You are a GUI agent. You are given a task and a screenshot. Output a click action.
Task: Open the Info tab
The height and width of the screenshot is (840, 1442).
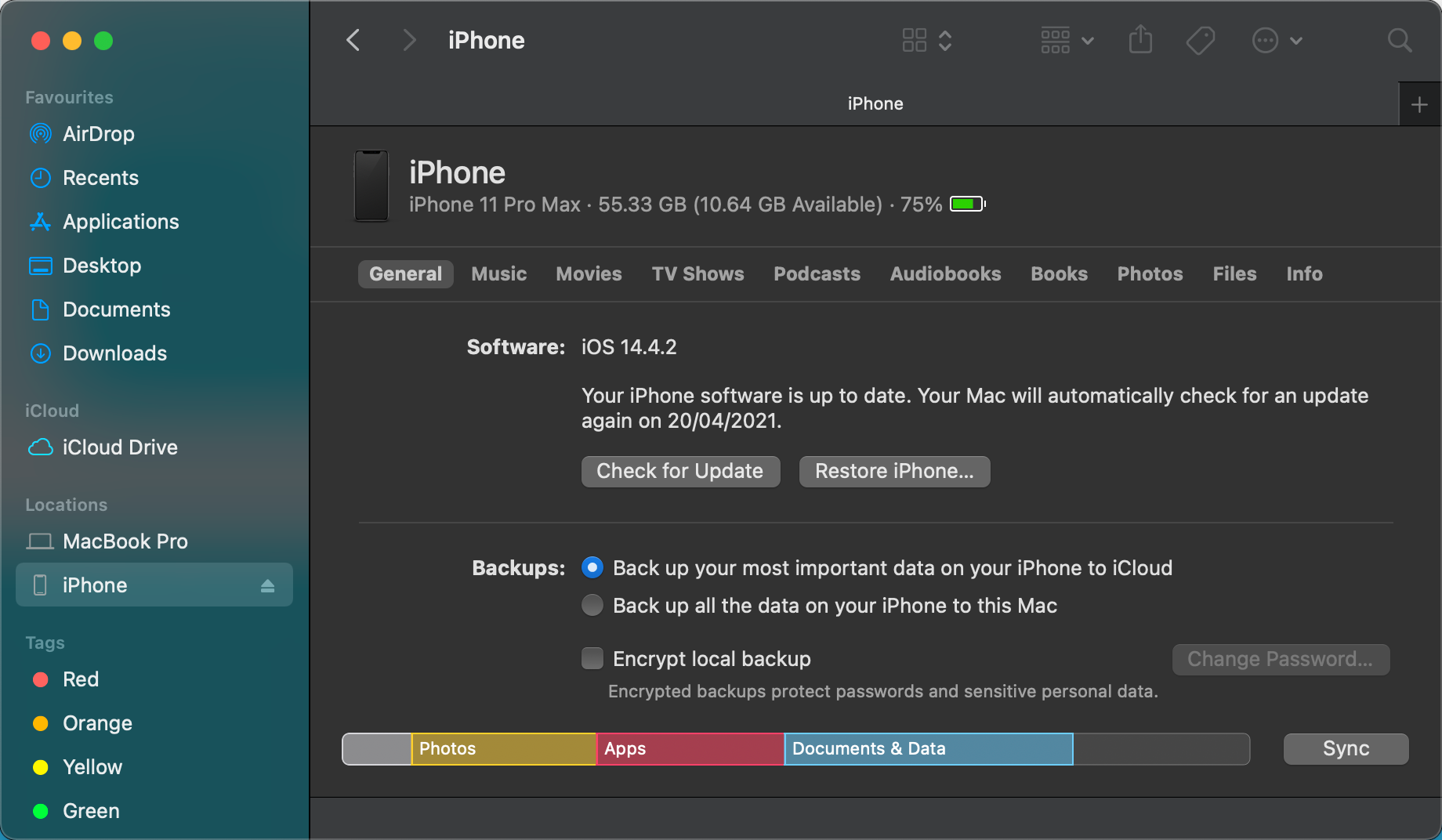pyautogui.click(x=1303, y=273)
